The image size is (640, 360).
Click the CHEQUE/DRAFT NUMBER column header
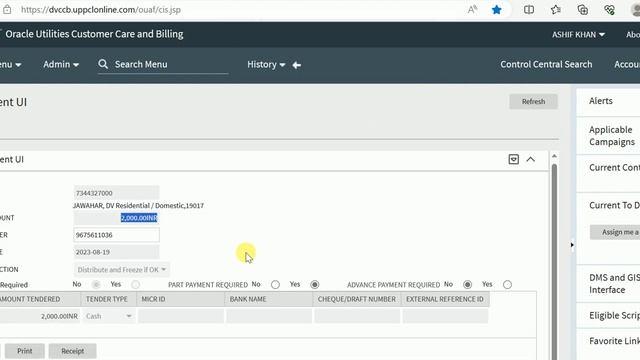(357, 299)
